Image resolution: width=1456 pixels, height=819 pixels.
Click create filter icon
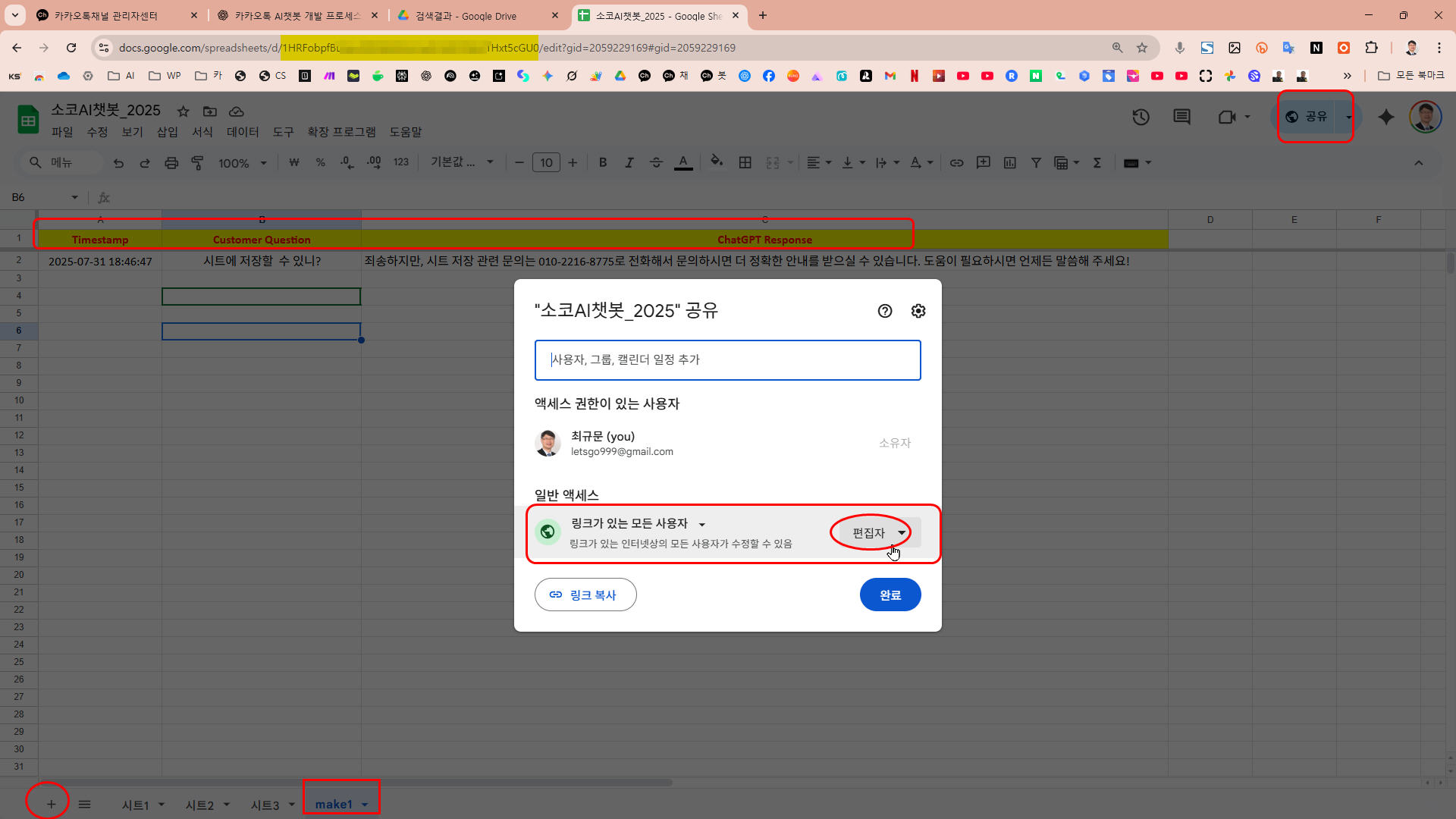pyautogui.click(x=1036, y=162)
